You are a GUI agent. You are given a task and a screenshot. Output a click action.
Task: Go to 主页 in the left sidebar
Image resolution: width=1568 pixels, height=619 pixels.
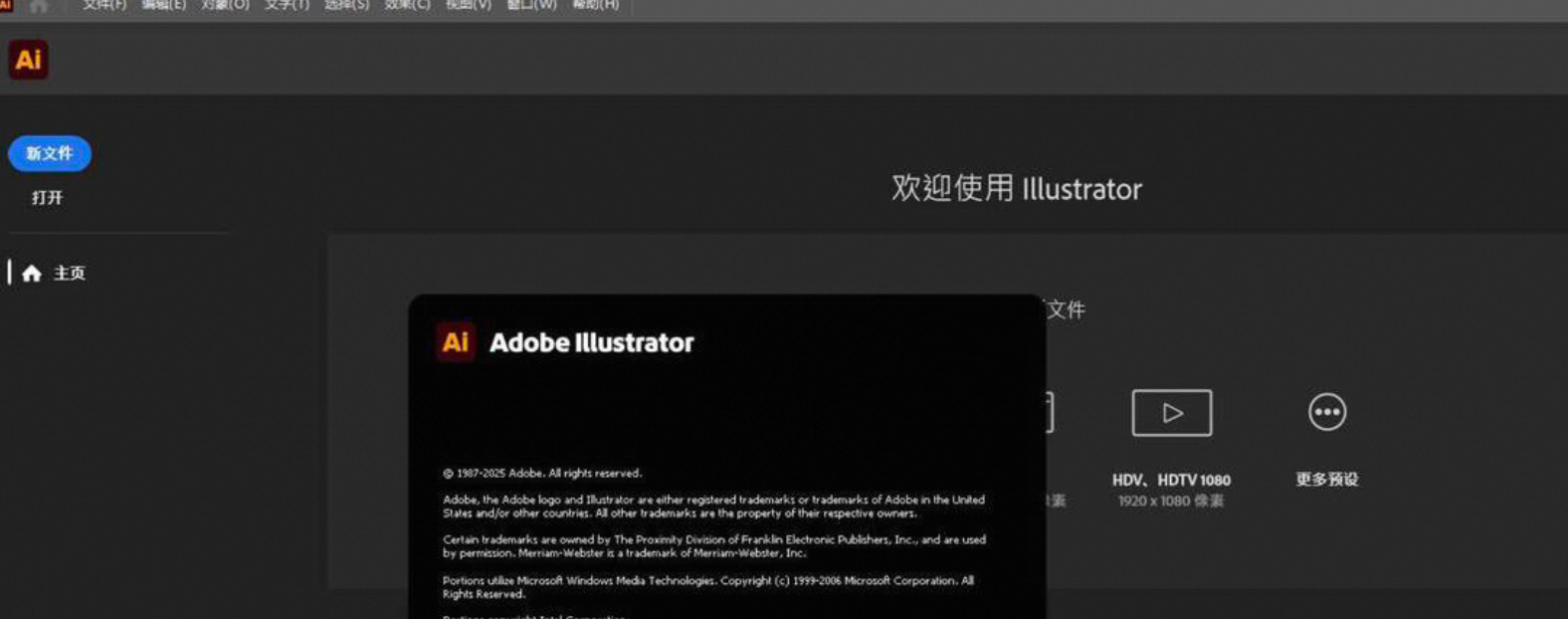[x=55, y=273]
